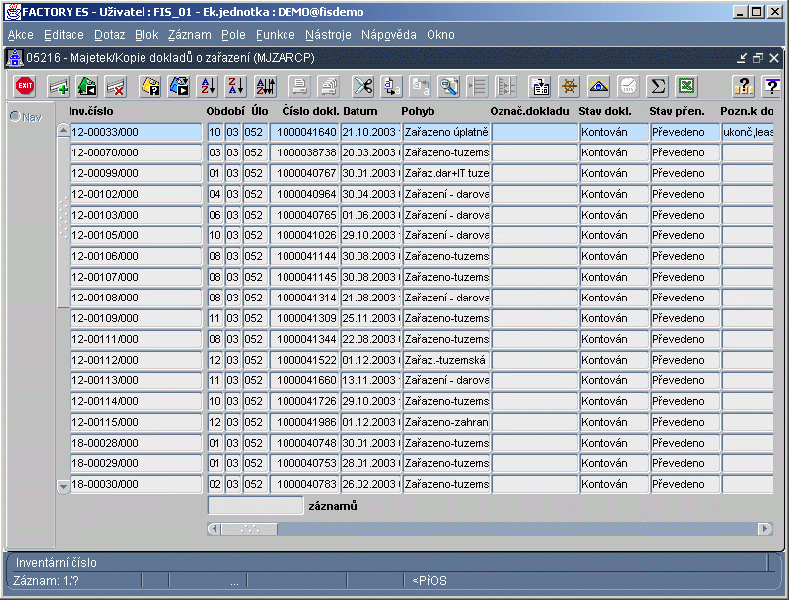
Task: Click the horizontal scrollbar thumb
Action: (250, 529)
